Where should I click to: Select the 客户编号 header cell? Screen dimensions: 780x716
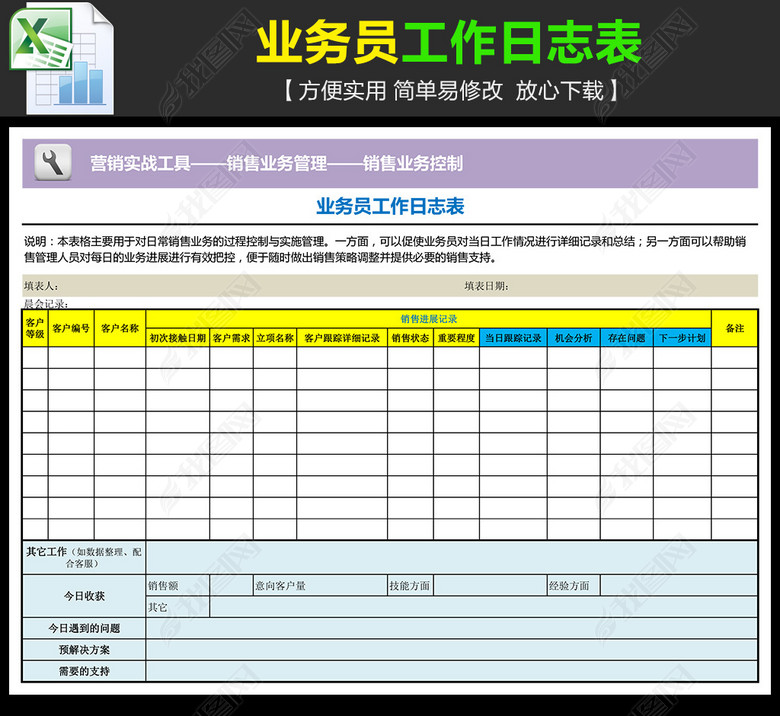click(71, 328)
